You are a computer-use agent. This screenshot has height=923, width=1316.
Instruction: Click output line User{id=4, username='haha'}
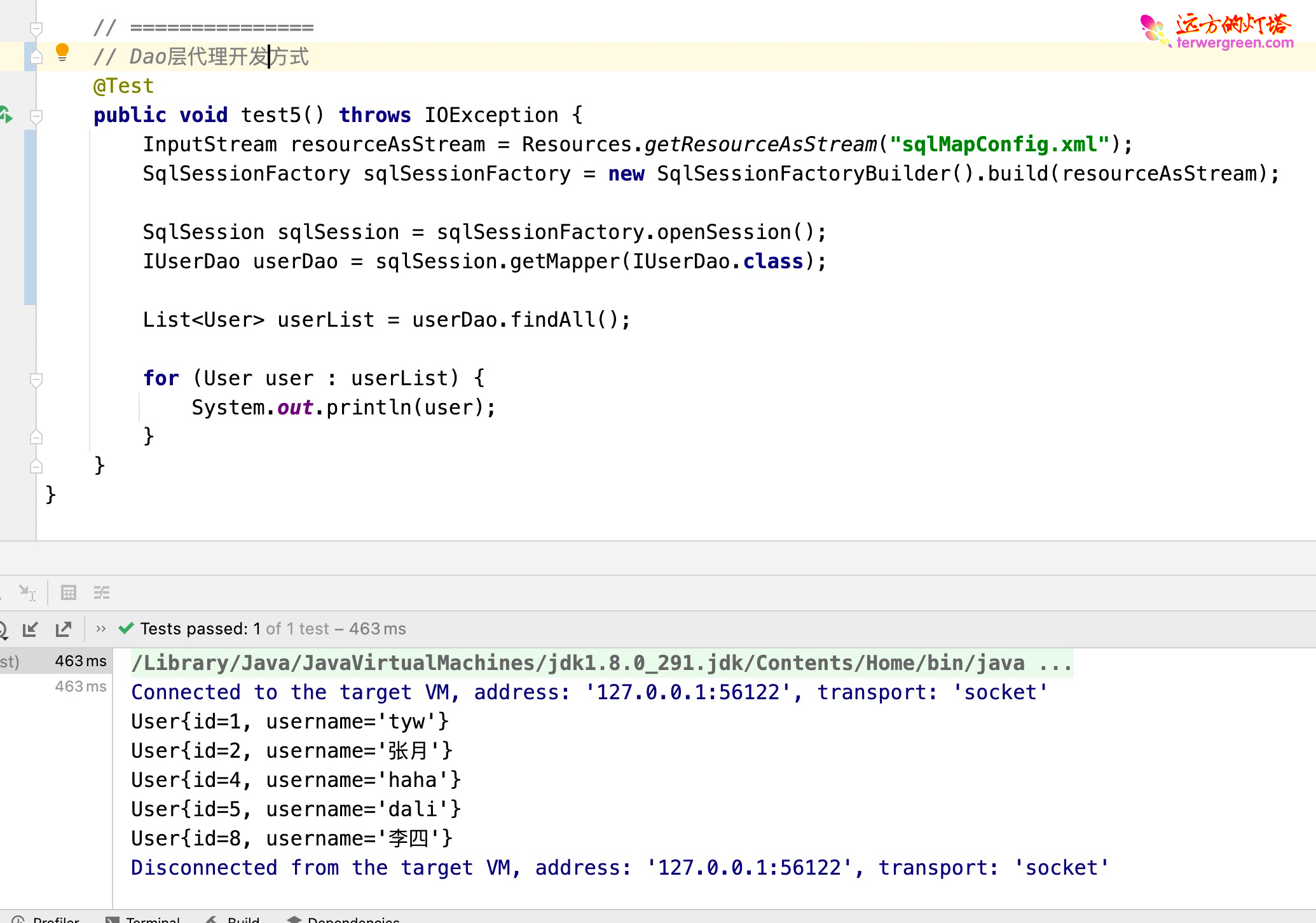[x=296, y=780]
